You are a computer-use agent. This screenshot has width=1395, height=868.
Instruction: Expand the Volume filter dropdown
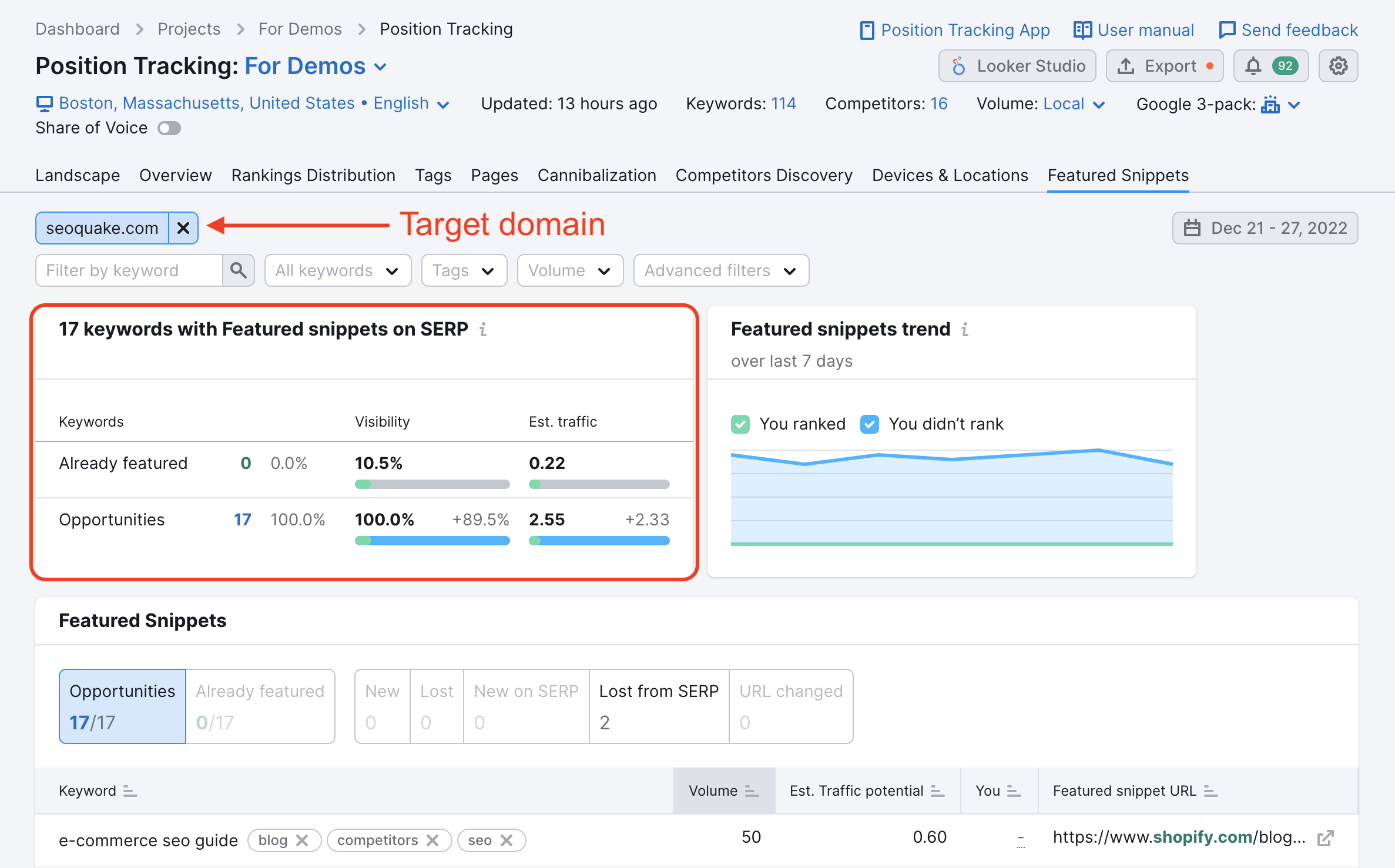(x=569, y=270)
